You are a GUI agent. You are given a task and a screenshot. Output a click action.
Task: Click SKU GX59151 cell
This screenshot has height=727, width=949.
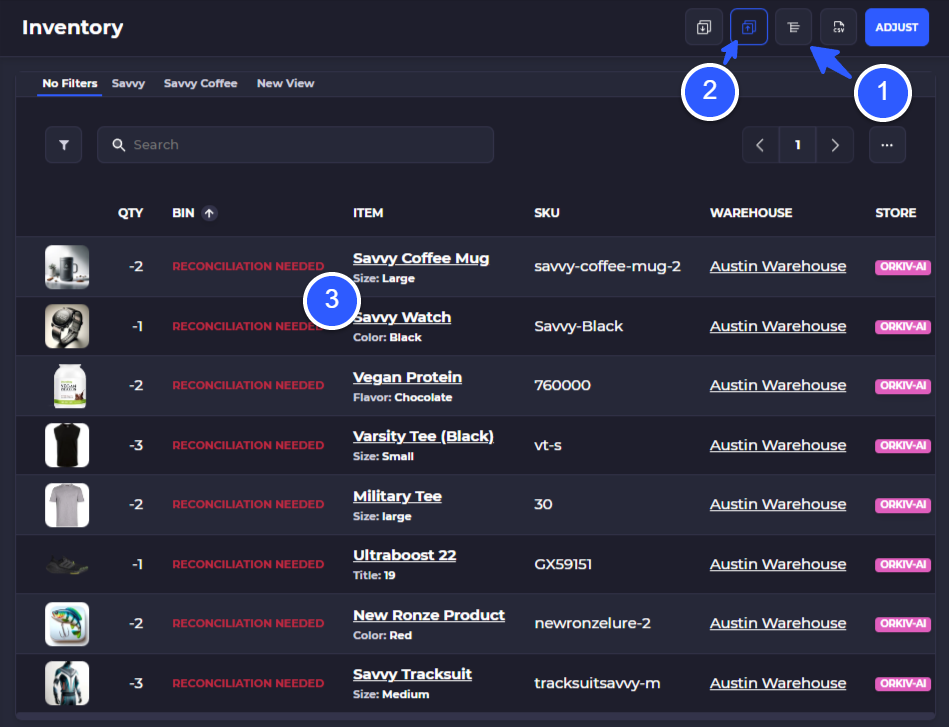point(563,564)
